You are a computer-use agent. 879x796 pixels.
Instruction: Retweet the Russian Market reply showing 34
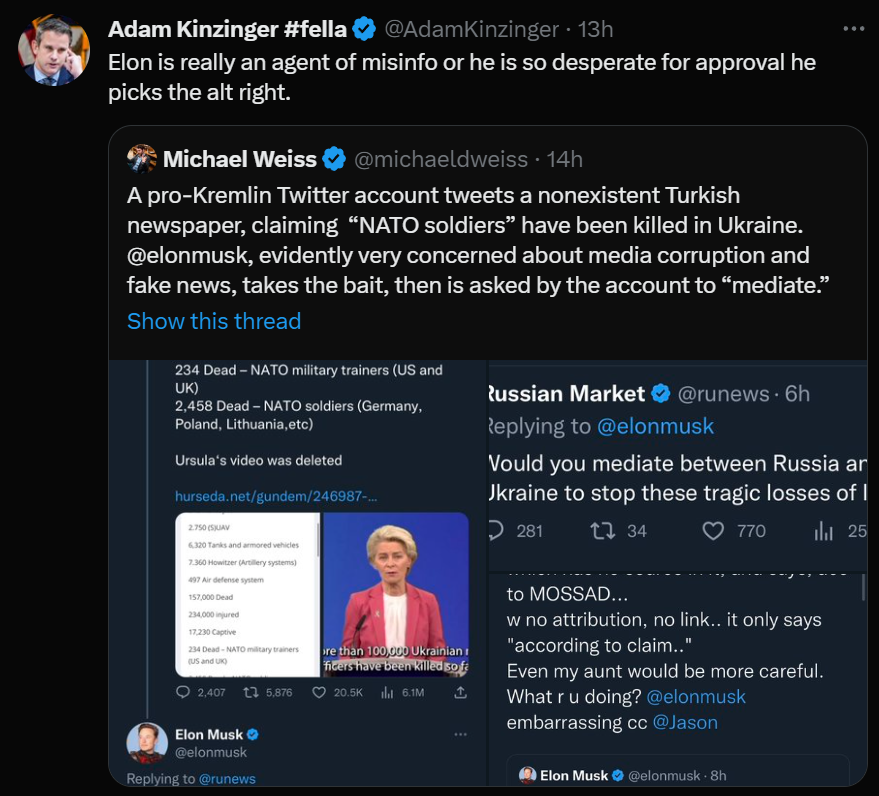point(603,531)
